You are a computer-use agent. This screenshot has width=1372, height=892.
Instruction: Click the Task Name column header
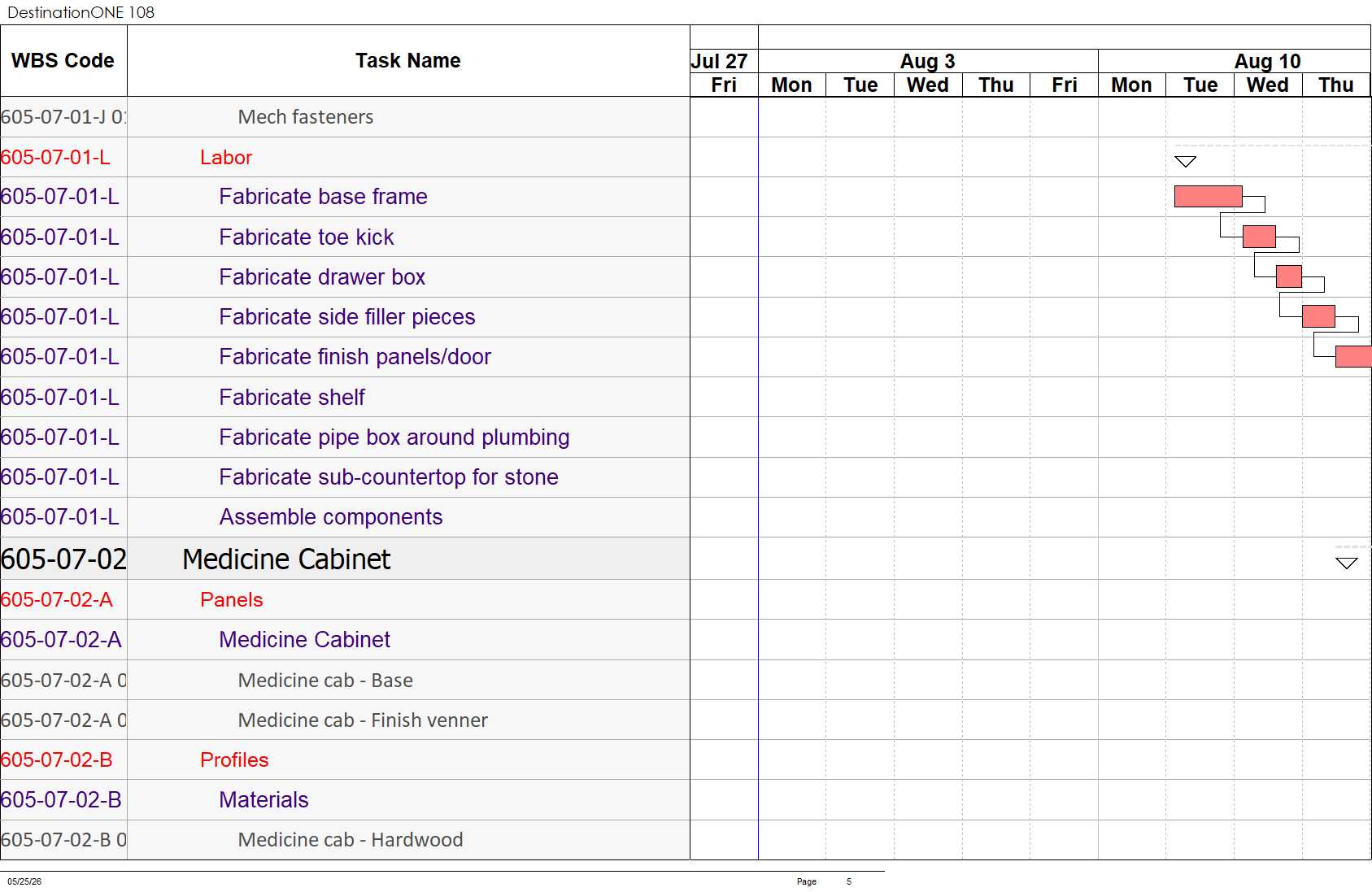tap(408, 61)
